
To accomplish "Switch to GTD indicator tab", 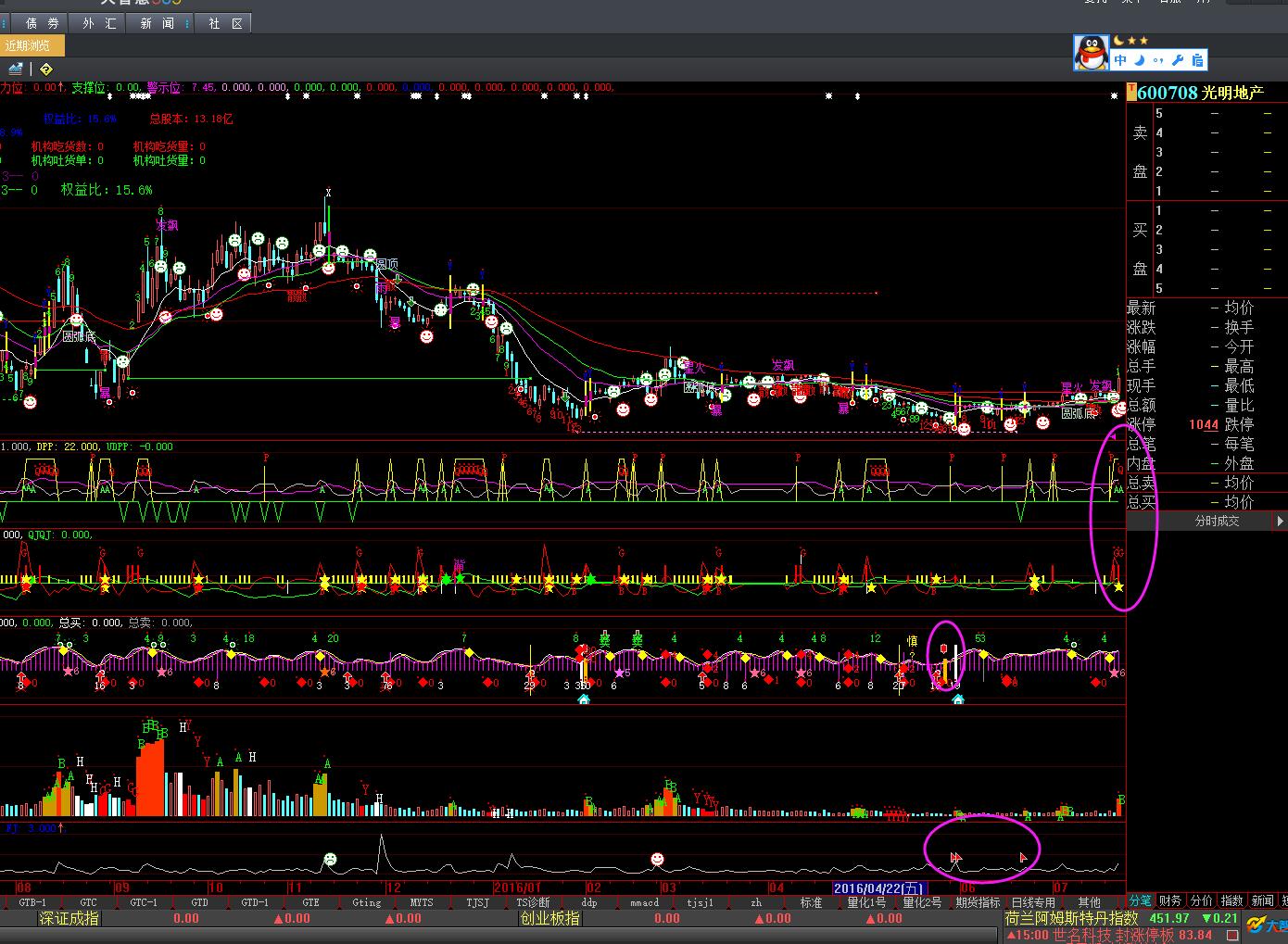I will pos(199,901).
